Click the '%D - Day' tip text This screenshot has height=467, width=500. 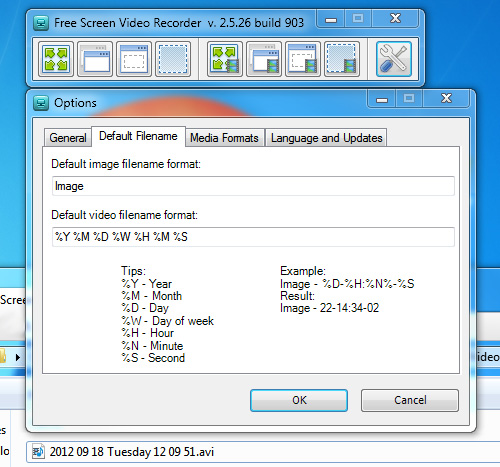pos(145,308)
